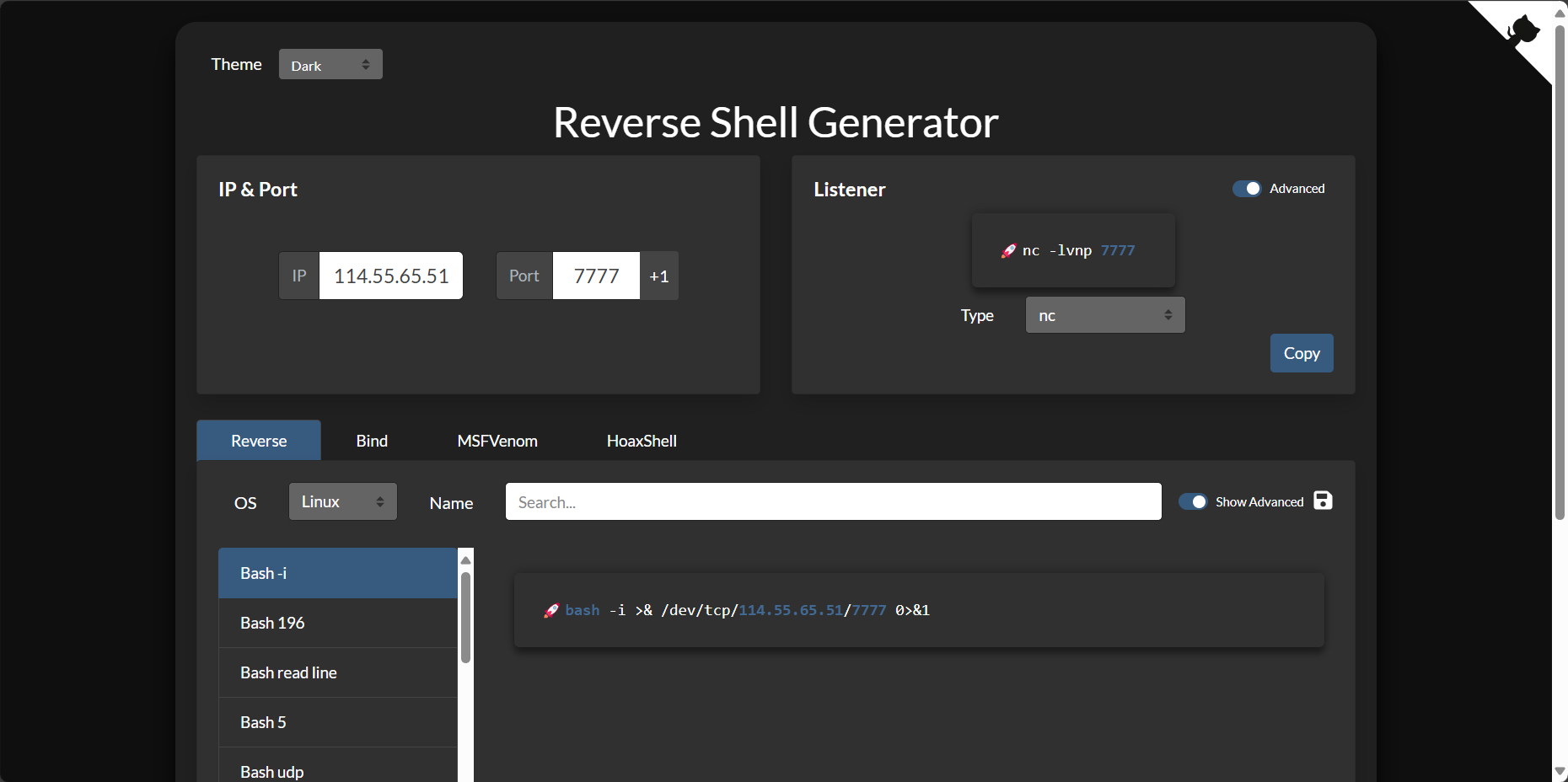1568x782 pixels.
Task: Toggle the Listener Advanced switch
Action: (x=1247, y=189)
